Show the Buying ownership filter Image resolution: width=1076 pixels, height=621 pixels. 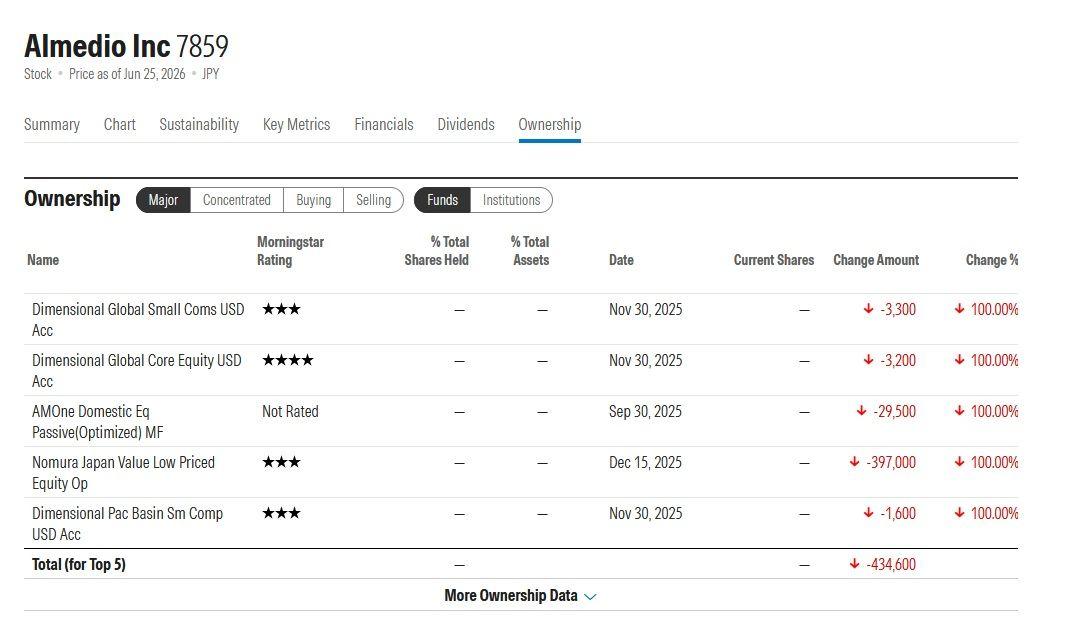pyautogui.click(x=314, y=200)
